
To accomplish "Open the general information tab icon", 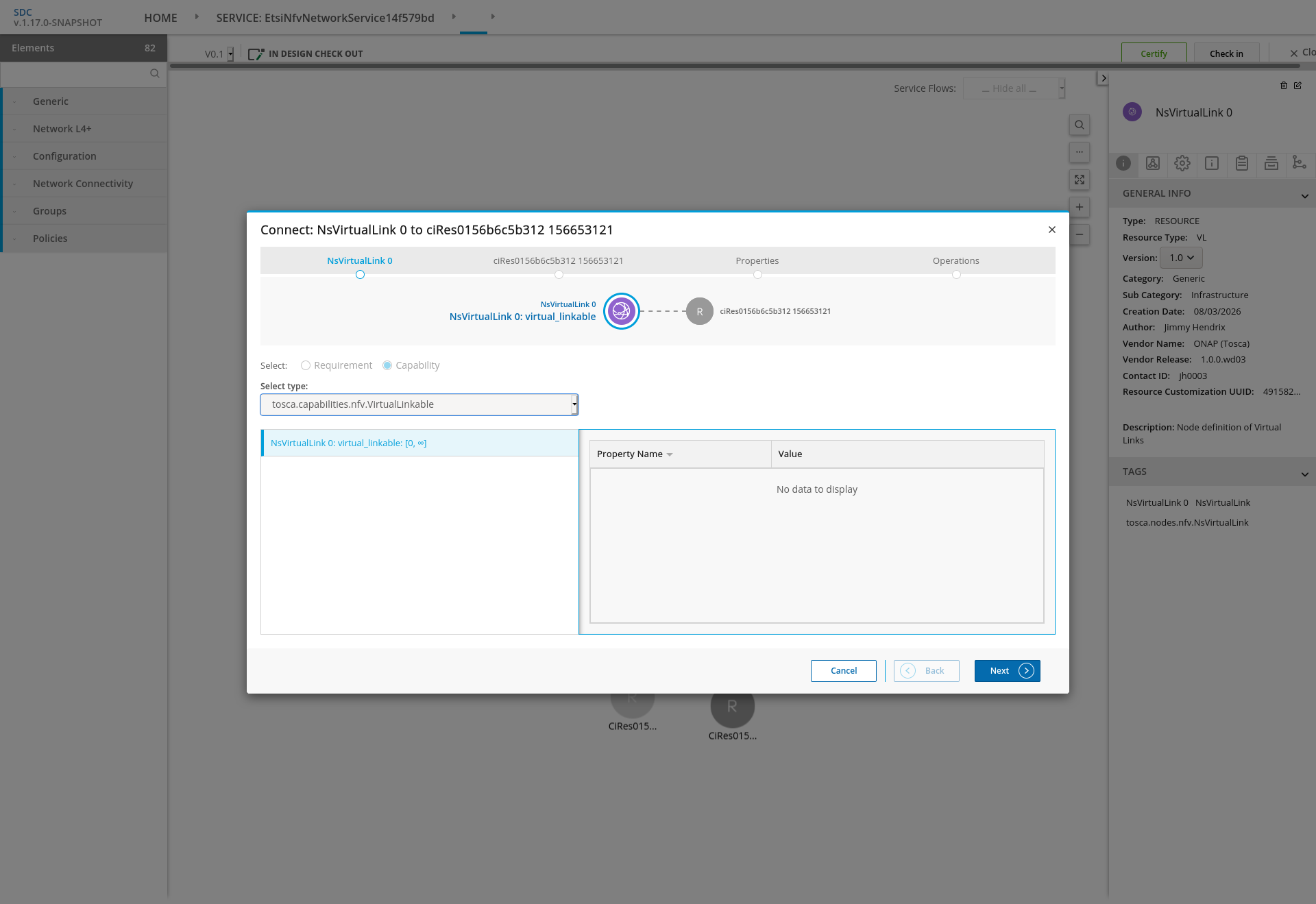I will 1123,163.
